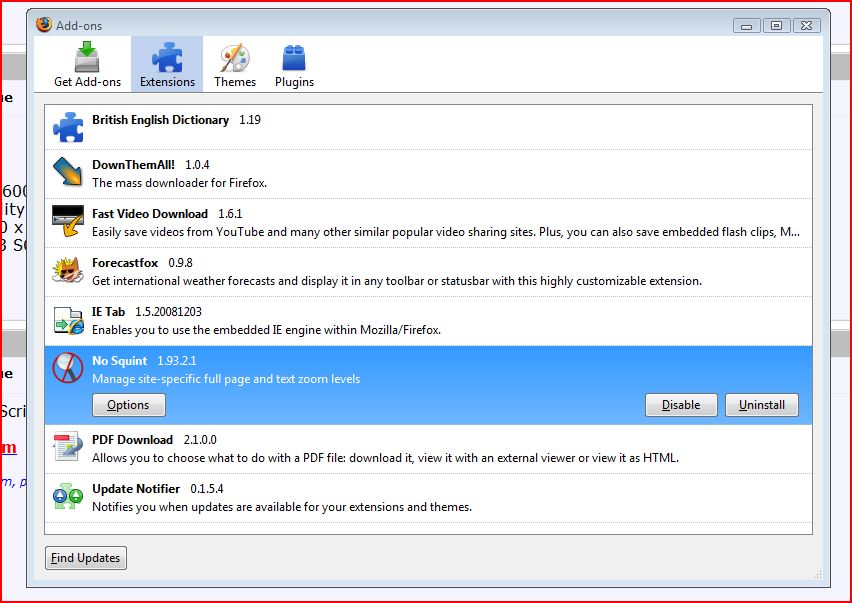
Task: Click the IE Tab icon
Action: pos(68,319)
